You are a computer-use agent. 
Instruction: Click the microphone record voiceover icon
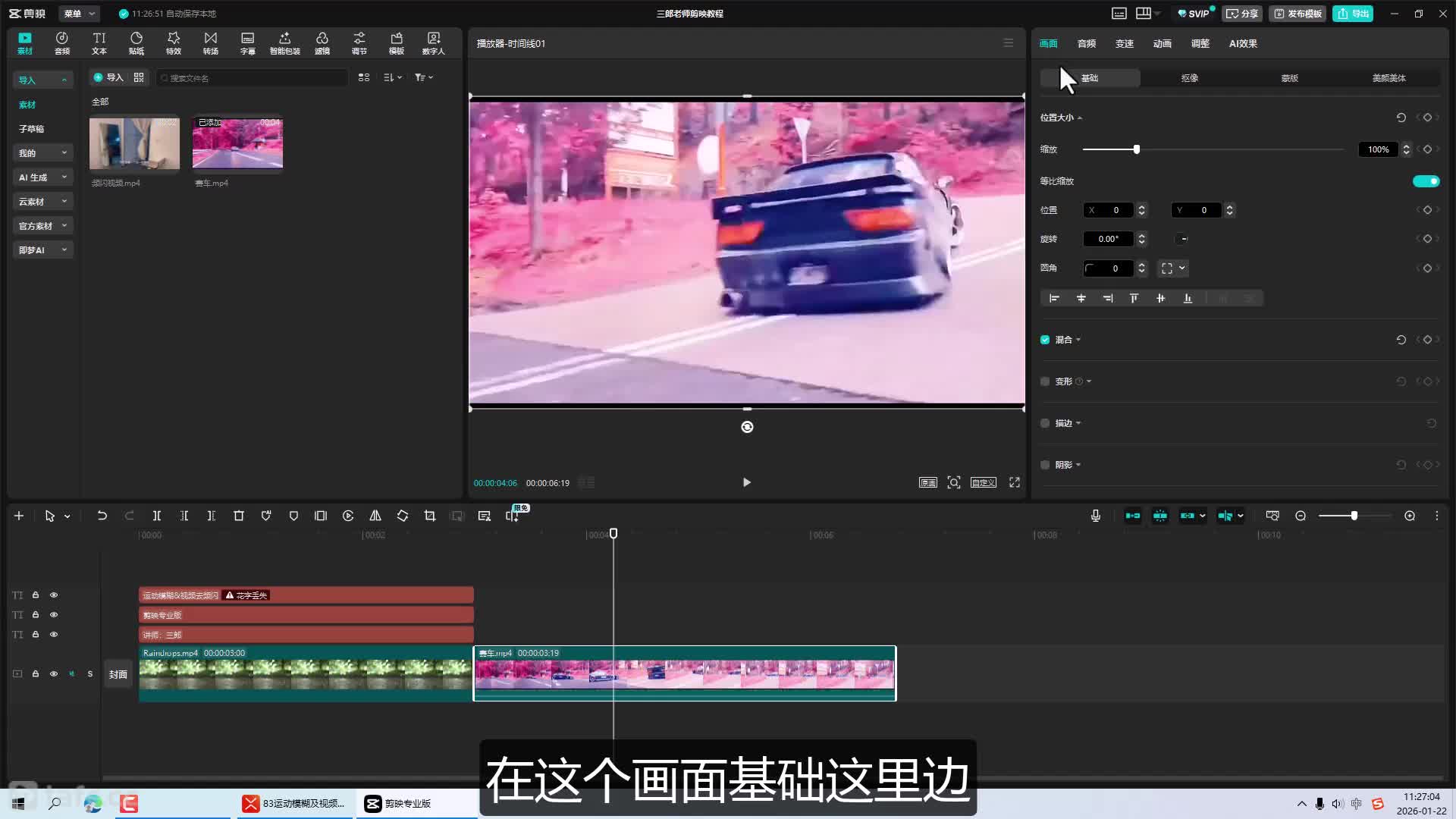1096,516
